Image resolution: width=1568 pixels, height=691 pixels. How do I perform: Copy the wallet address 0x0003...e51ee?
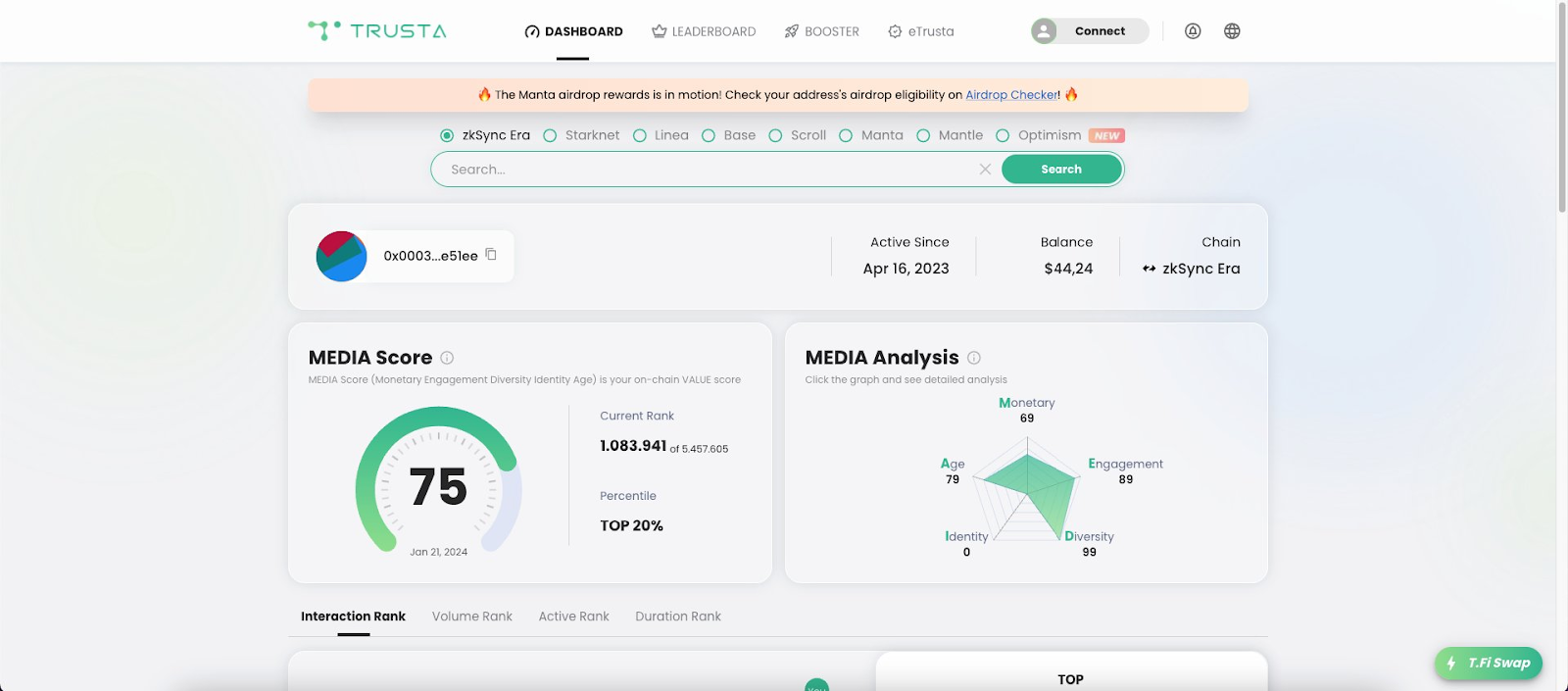click(x=491, y=255)
